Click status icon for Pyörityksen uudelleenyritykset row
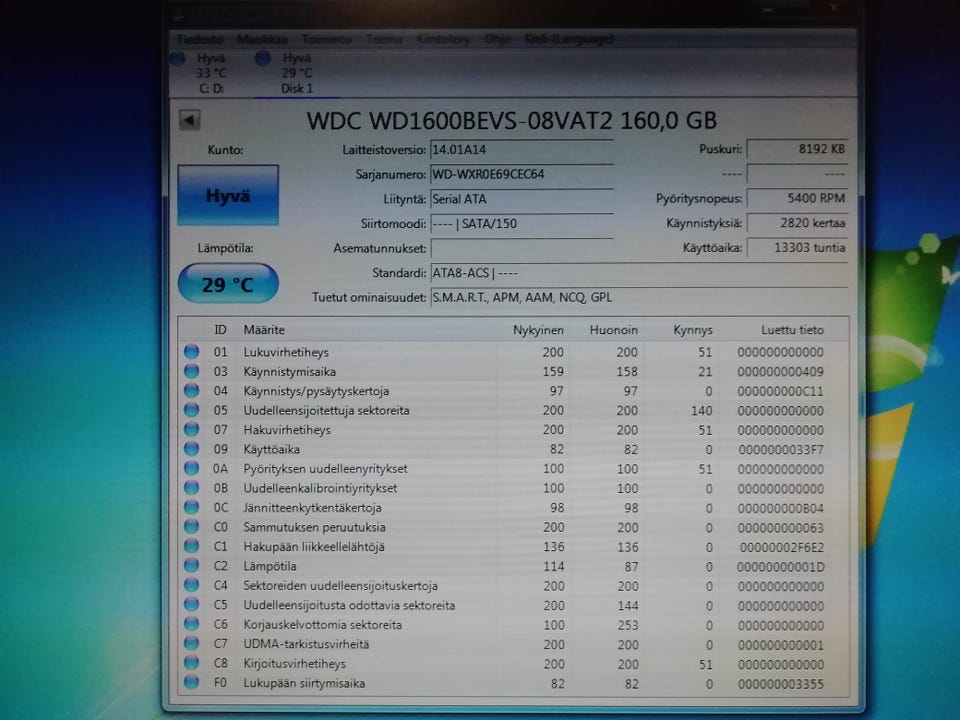Screen dimensions: 960x720 click(x=192, y=468)
